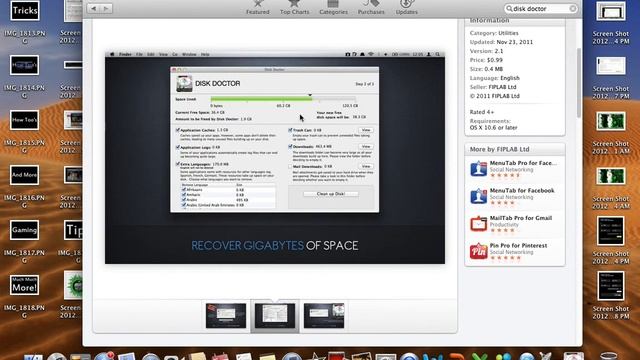Select the IMG_1815.PNG 'How Too's' desktop icon
Screen dimensions: 640x360
(24, 120)
